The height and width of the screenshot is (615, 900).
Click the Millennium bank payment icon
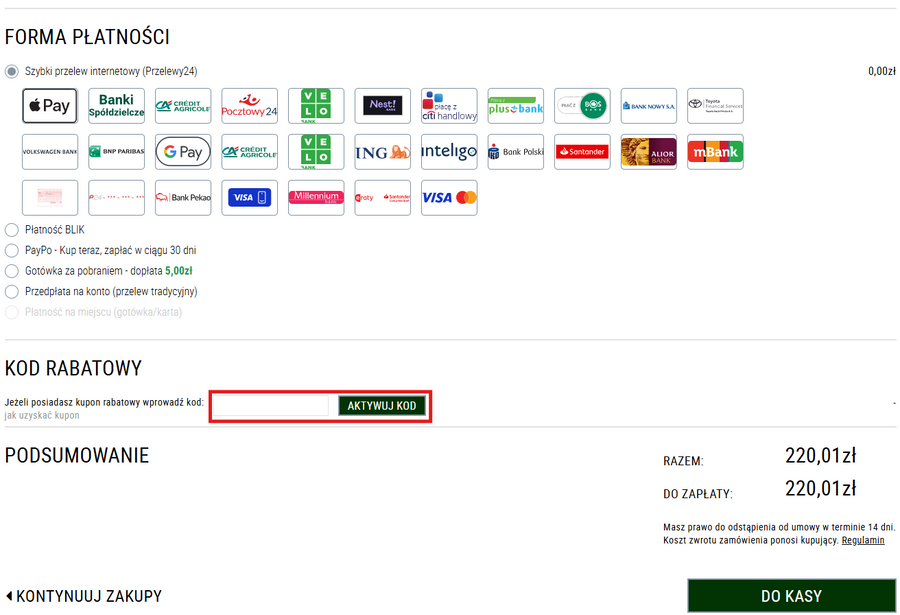(x=316, y=198)
